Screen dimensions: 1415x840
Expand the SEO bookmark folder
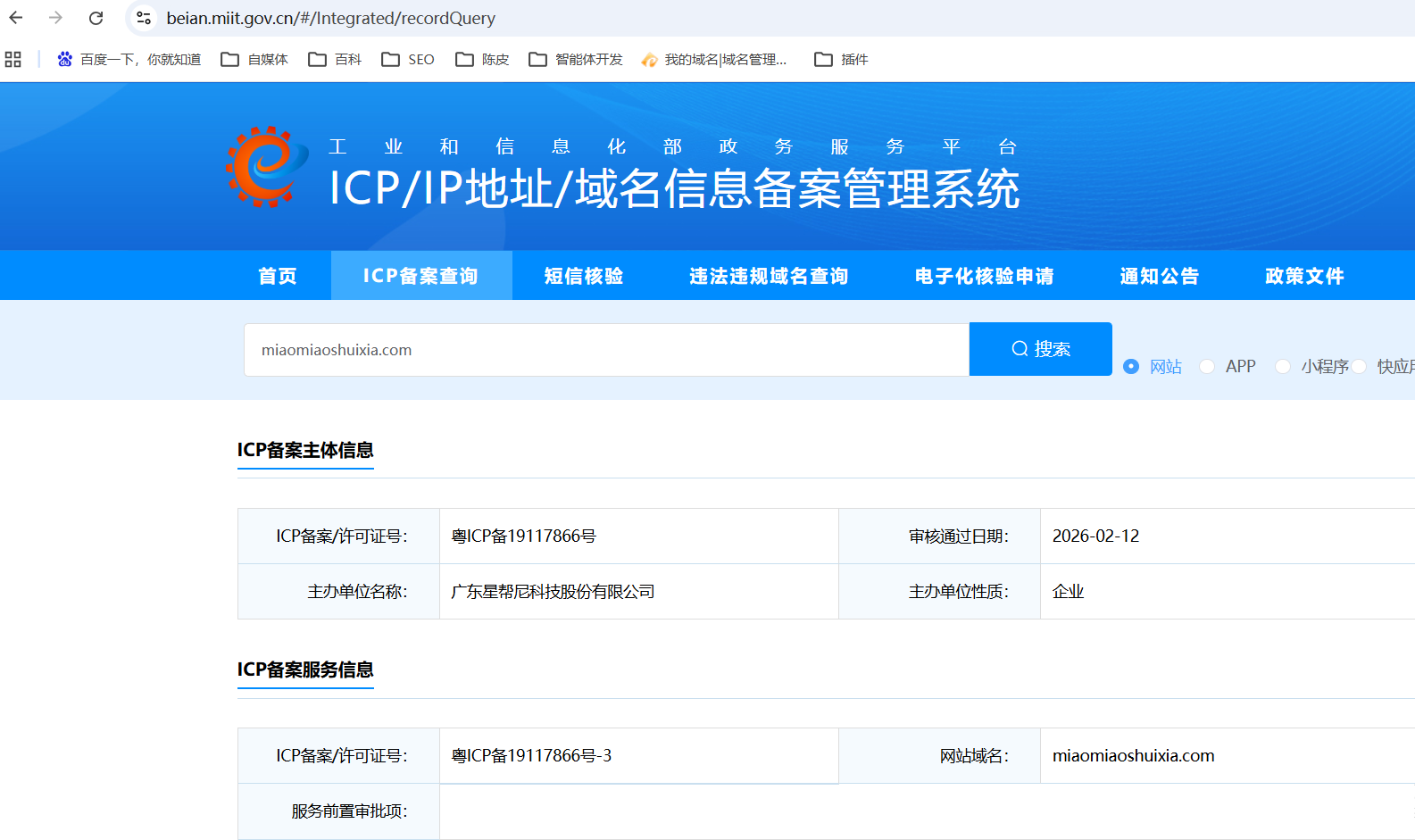(x=408, y=60)
